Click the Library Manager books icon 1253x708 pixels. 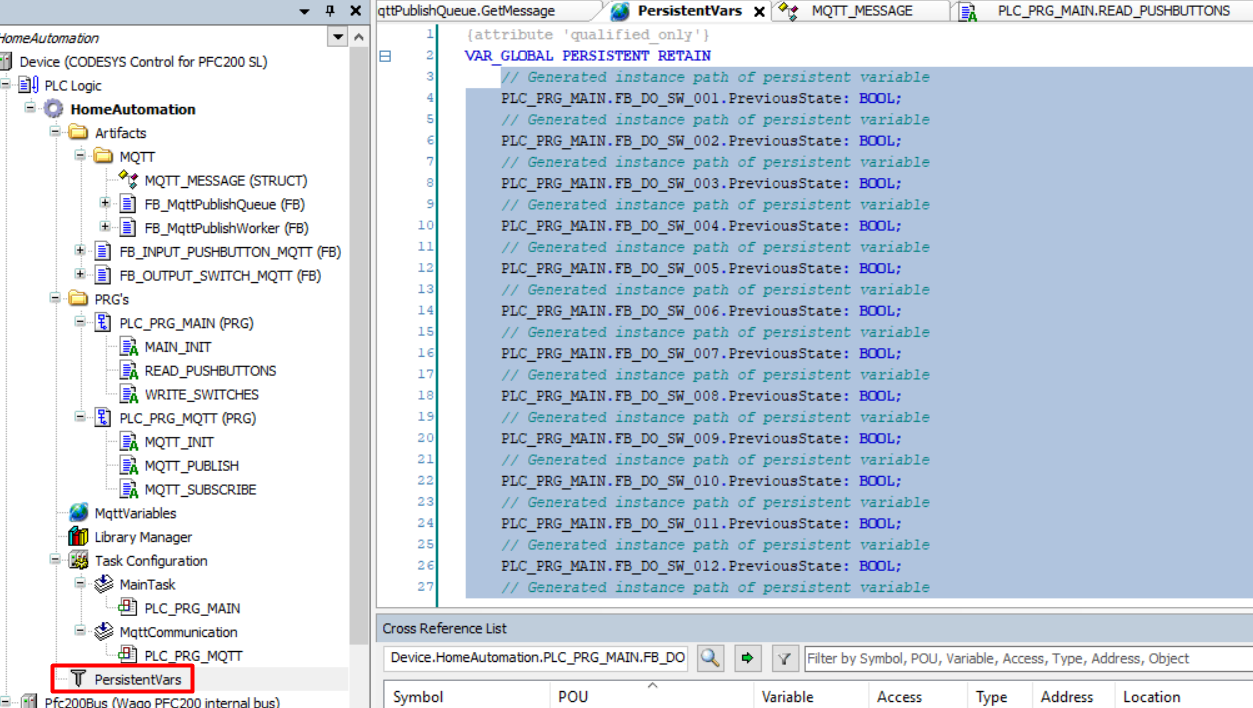[x=78, y=537]
